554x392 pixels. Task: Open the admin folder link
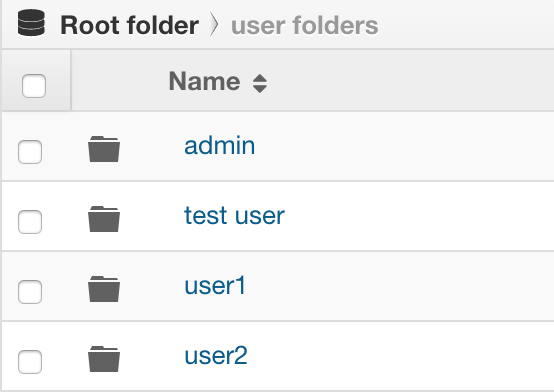219,145
